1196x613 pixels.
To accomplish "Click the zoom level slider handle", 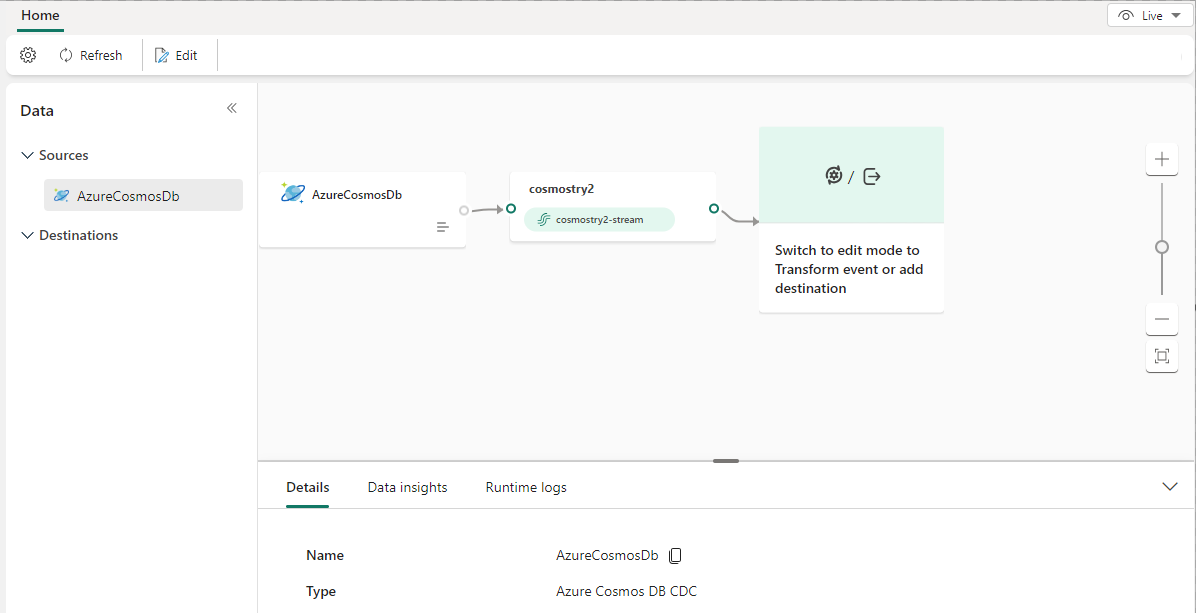I will pyautogui.click(x=1161, y=245).
